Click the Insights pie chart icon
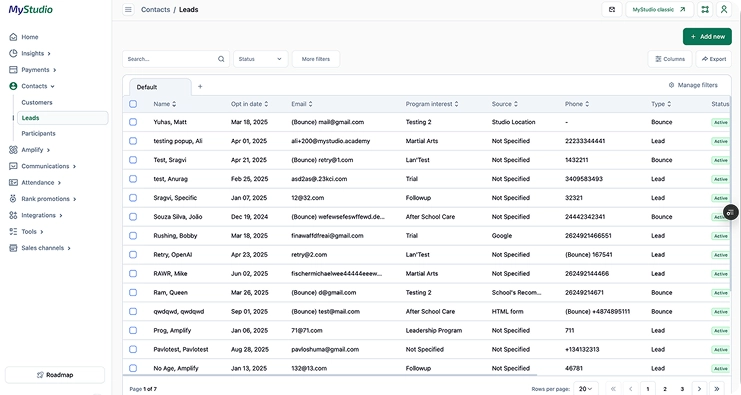 pos(13,53)
